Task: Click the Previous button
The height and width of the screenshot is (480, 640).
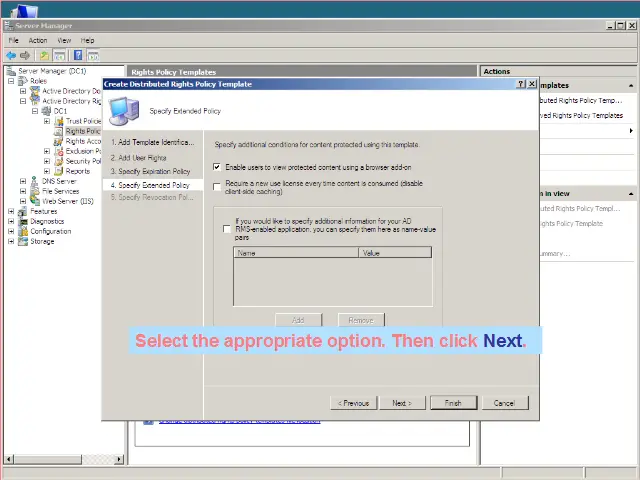Action: [353, 403]
